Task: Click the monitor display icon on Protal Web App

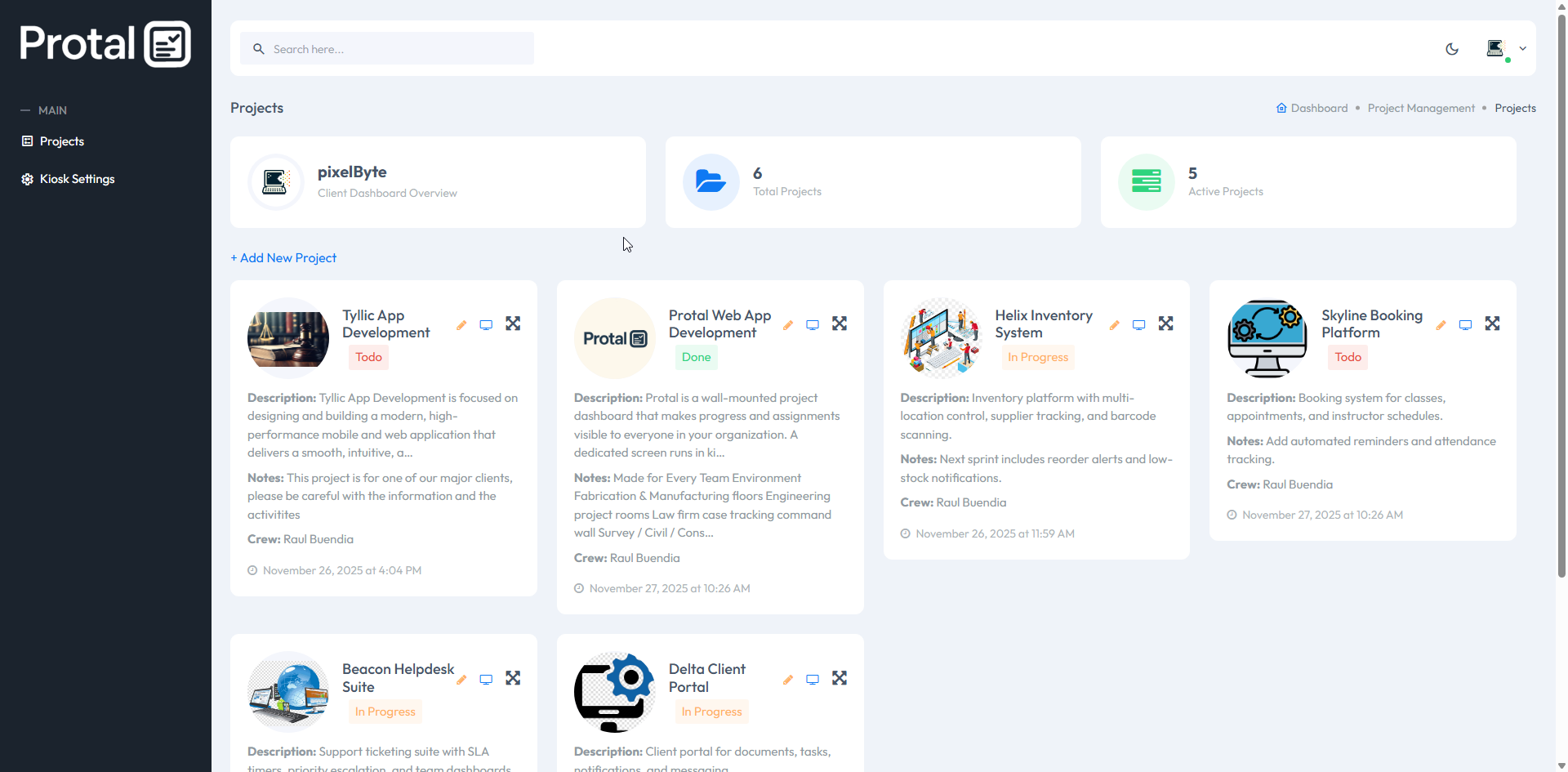Action: click(x=812, y=324)
